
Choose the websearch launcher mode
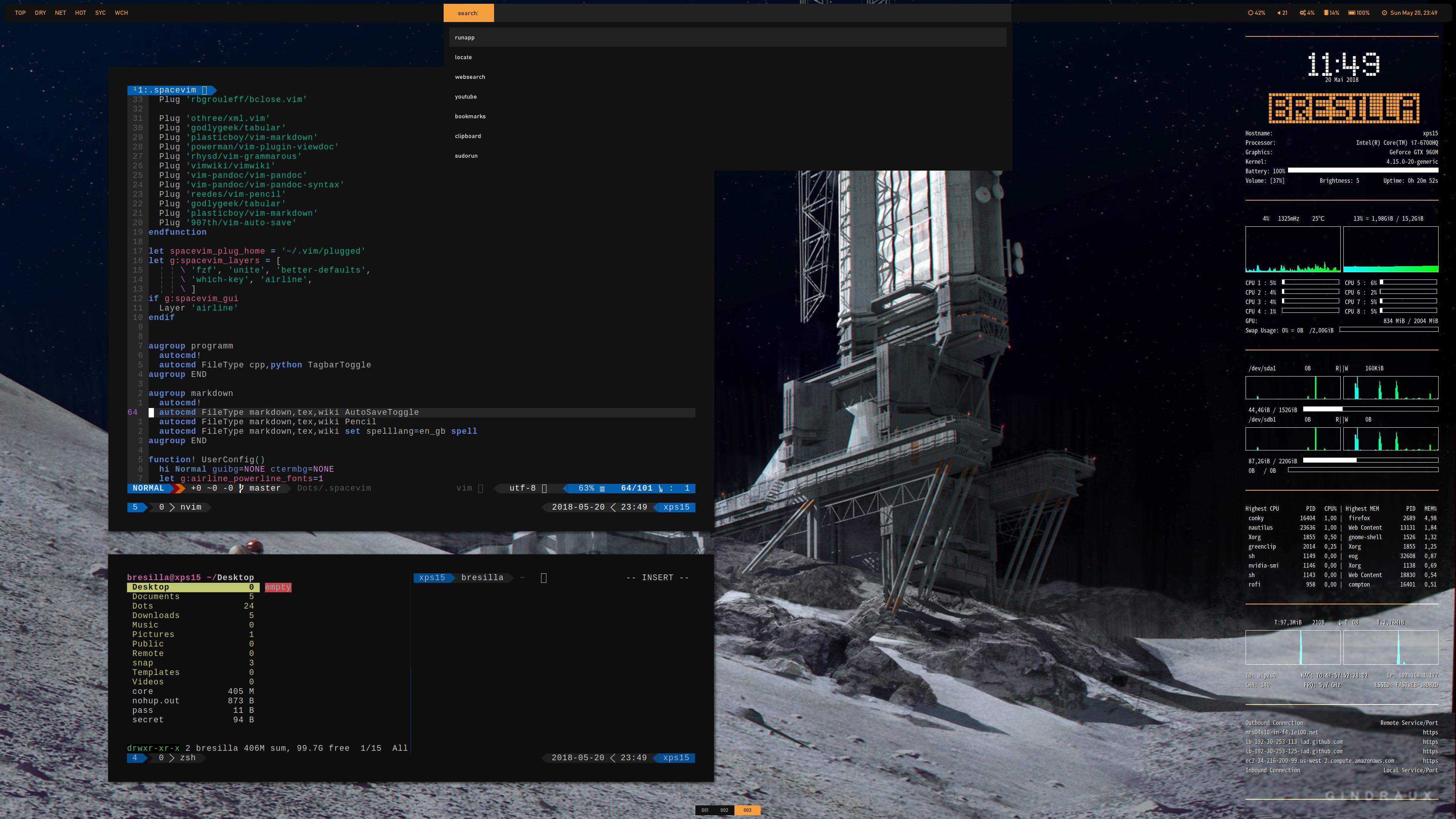[470, 77]
